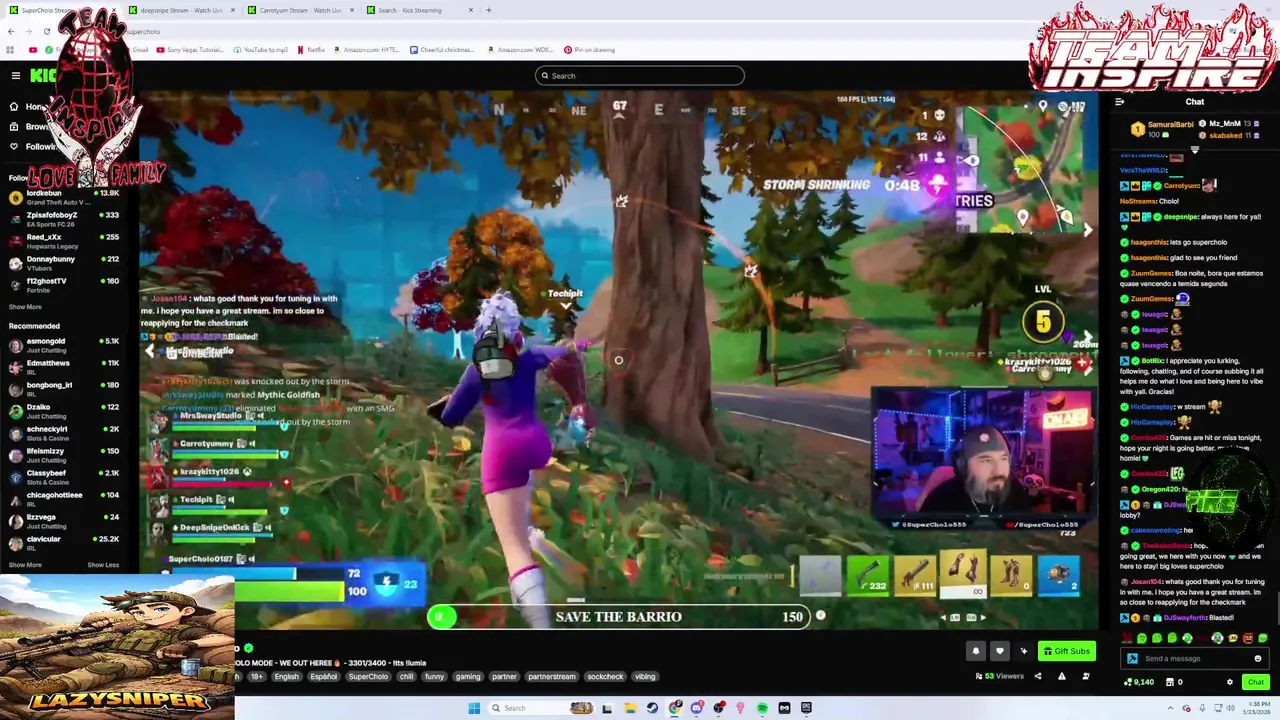Close the Carrotyum Stream tab
This screenshot has width=1280, height=720.
pyautogui.click(x=352, y=10)
